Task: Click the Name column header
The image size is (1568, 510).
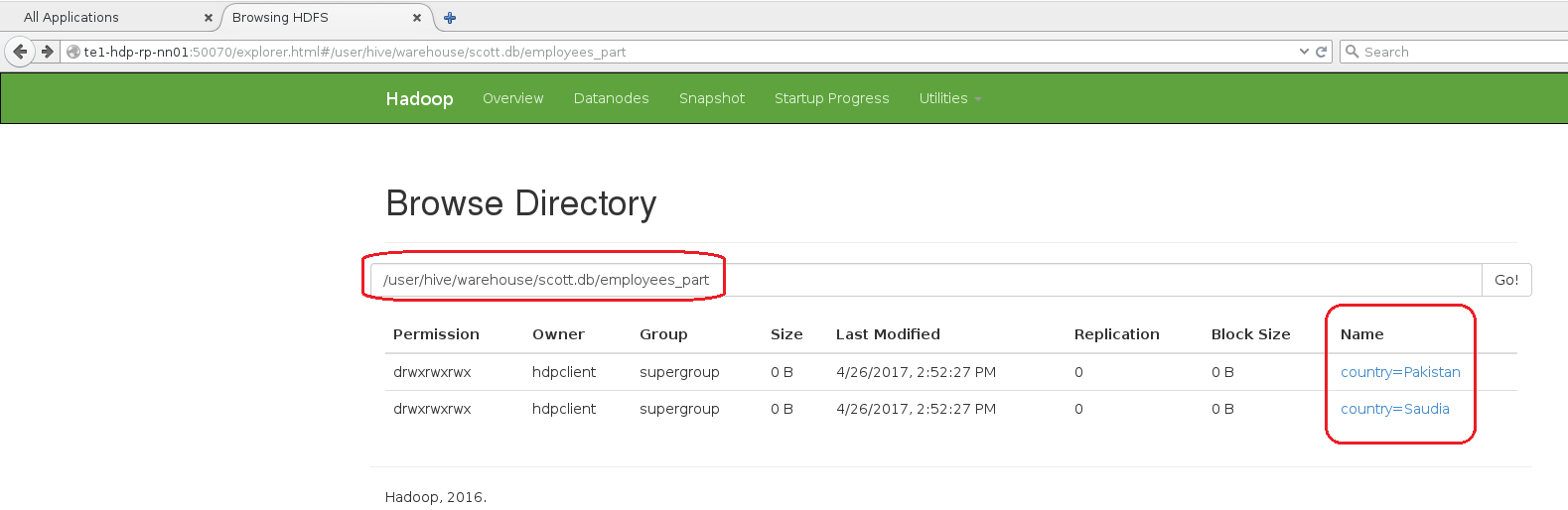Action: pyautogui.click(x=1361, y=334)
